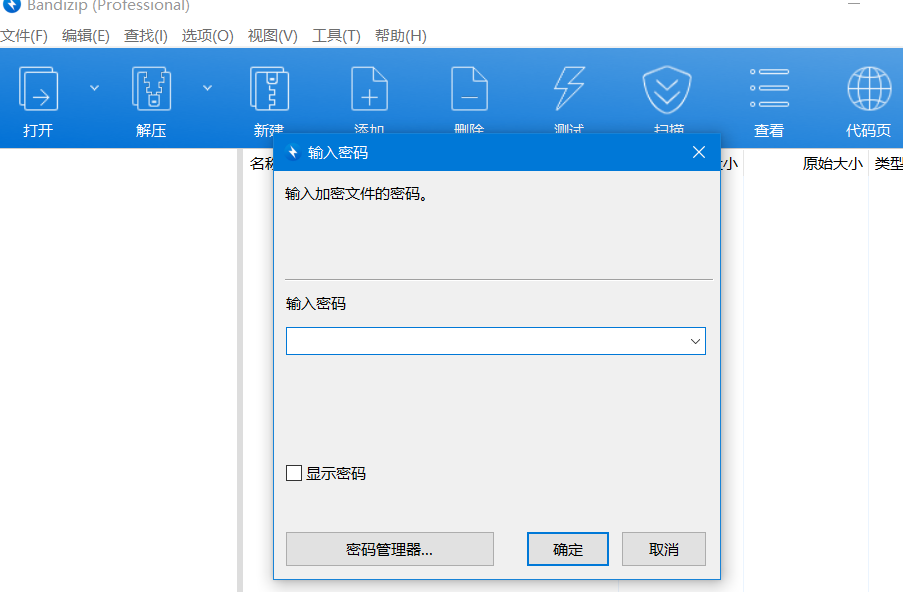903x592 pixels.
Task: Select the 删除 (Delete) toolbar icon
Action: [469, 88]
